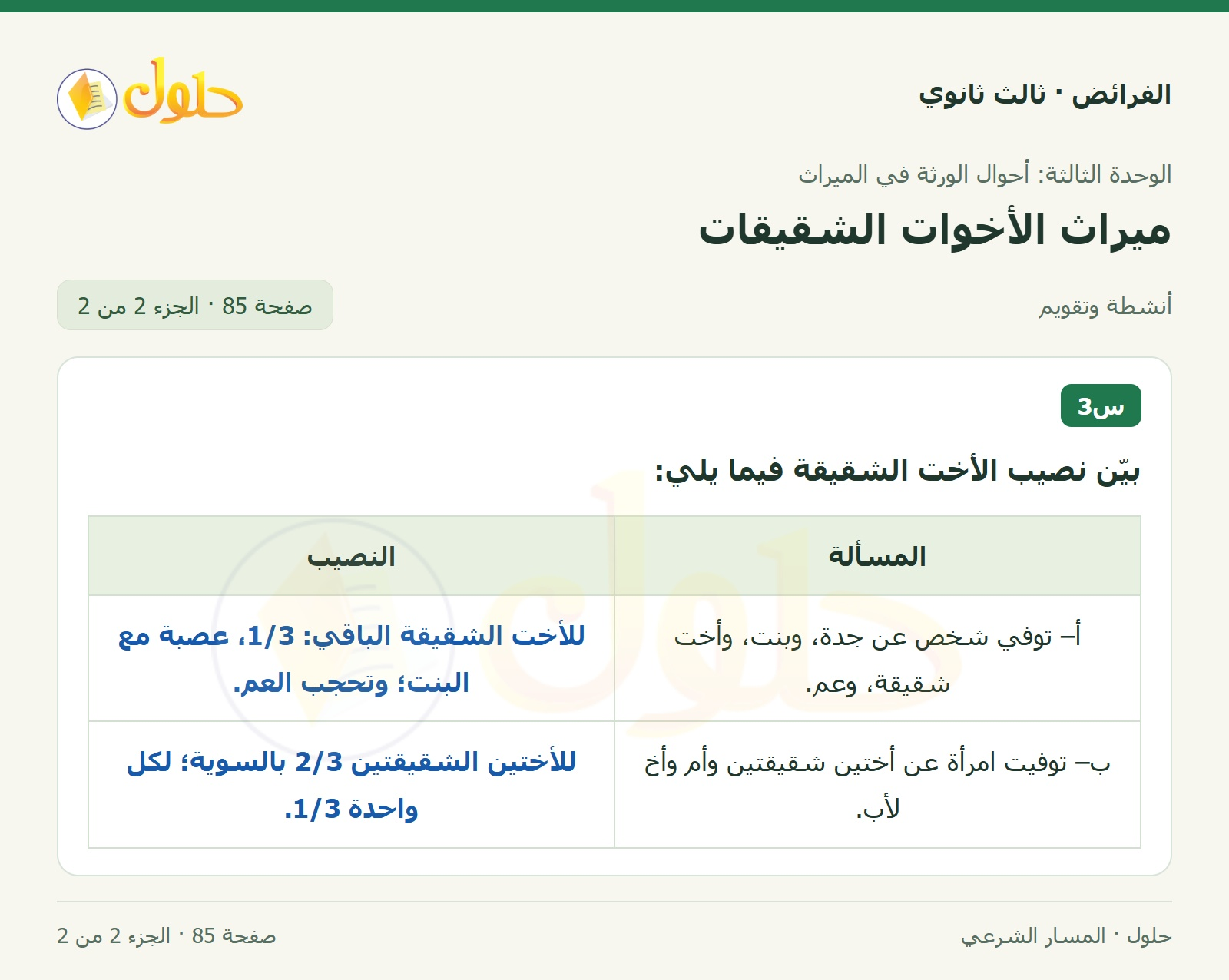Viewport: 1229px width, 980px height.
Task: Click the 'المسألة' table column header
Action: 877,556
